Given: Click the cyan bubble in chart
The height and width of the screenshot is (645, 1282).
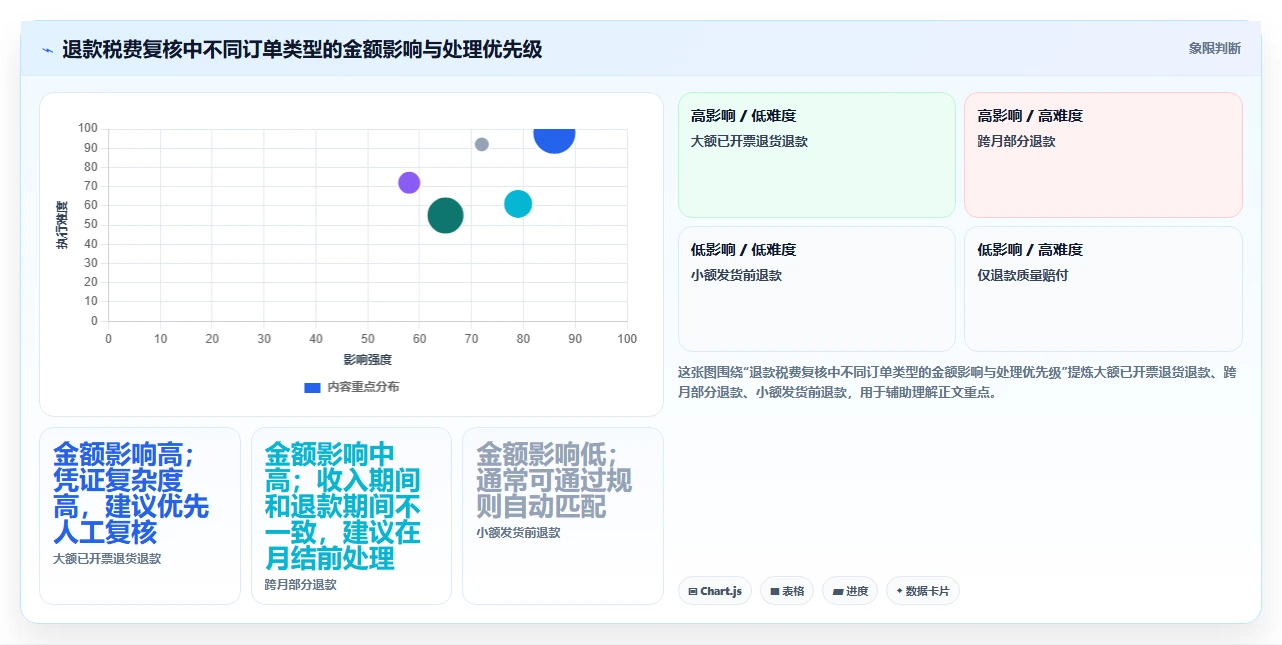Looking at the screenshot, I should point(518,203).
